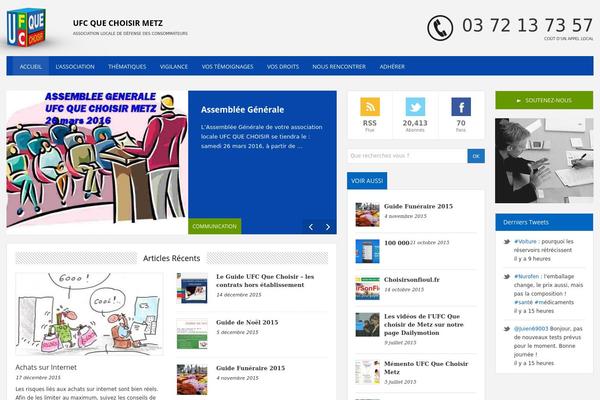This screenshot has width=600, height=400.
Task: Click the phone icon beside the number
Action: 440,28
